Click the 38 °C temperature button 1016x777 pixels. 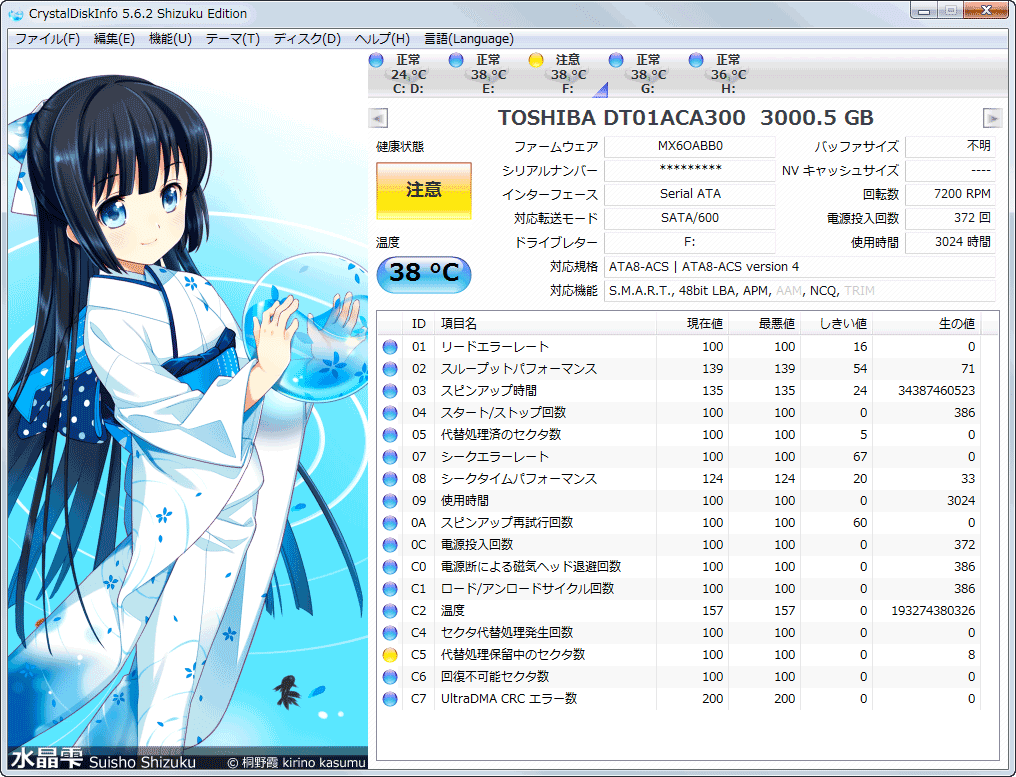(x=424, y=273)
